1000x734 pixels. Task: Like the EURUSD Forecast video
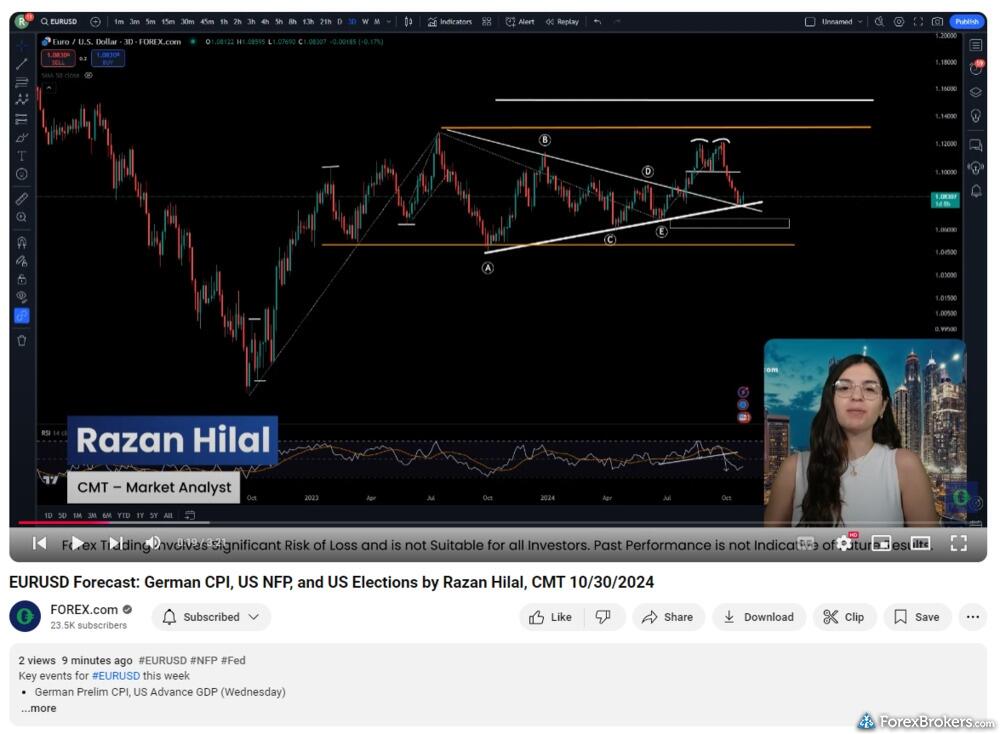[x=551, y=617]
